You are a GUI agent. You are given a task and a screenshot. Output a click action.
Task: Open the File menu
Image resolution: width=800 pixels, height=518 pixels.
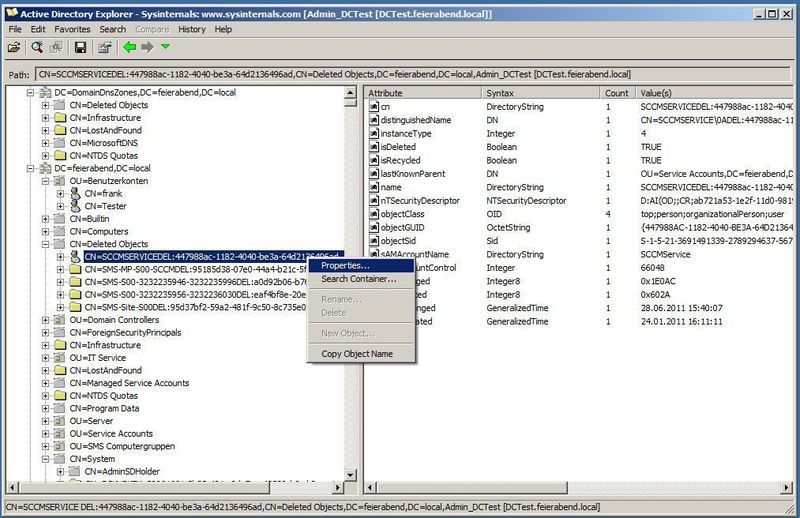point(15,30)
